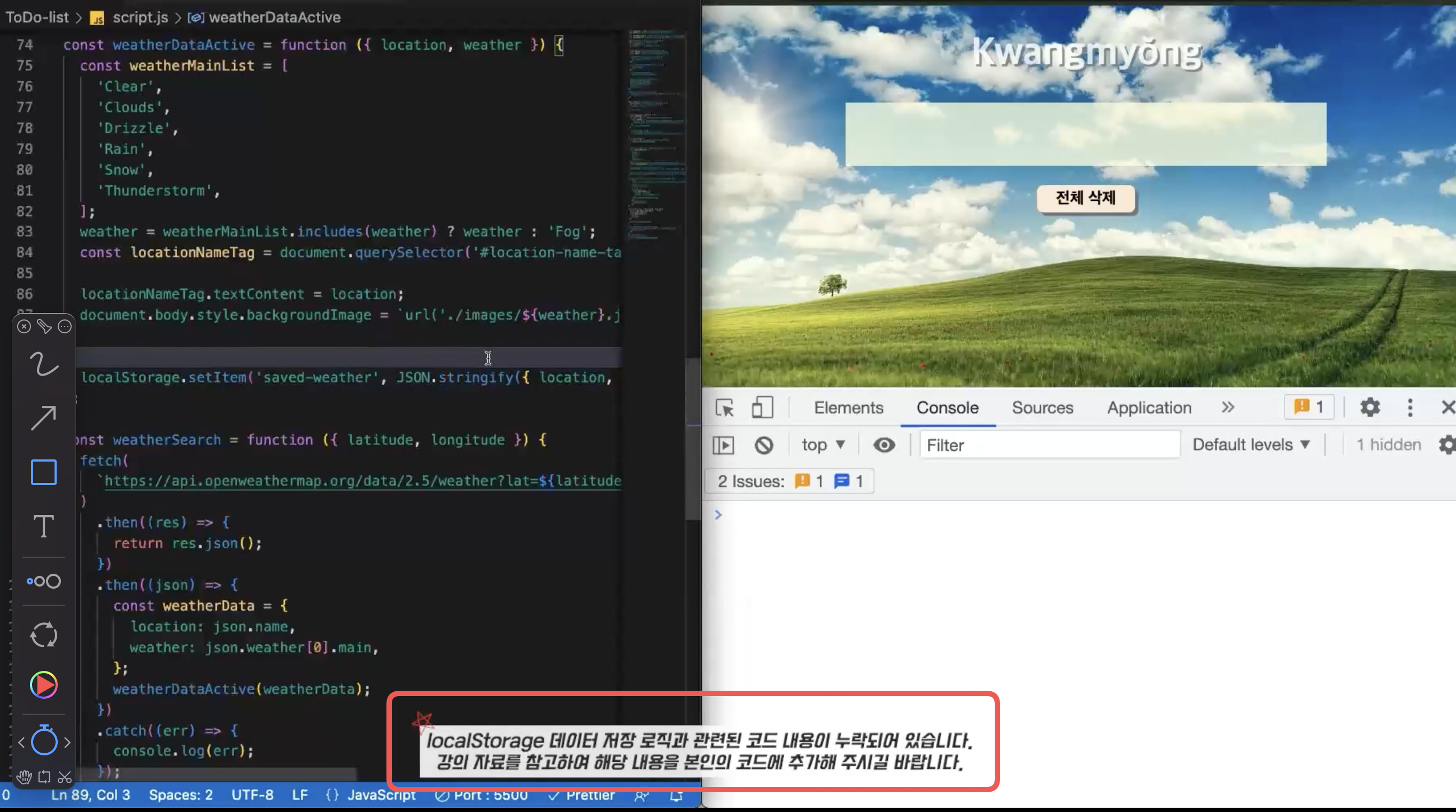1456x812 pixels.
Task: Click the hand icon in the annotation palette
Action: pyautogui.click(x=24, y=777)
